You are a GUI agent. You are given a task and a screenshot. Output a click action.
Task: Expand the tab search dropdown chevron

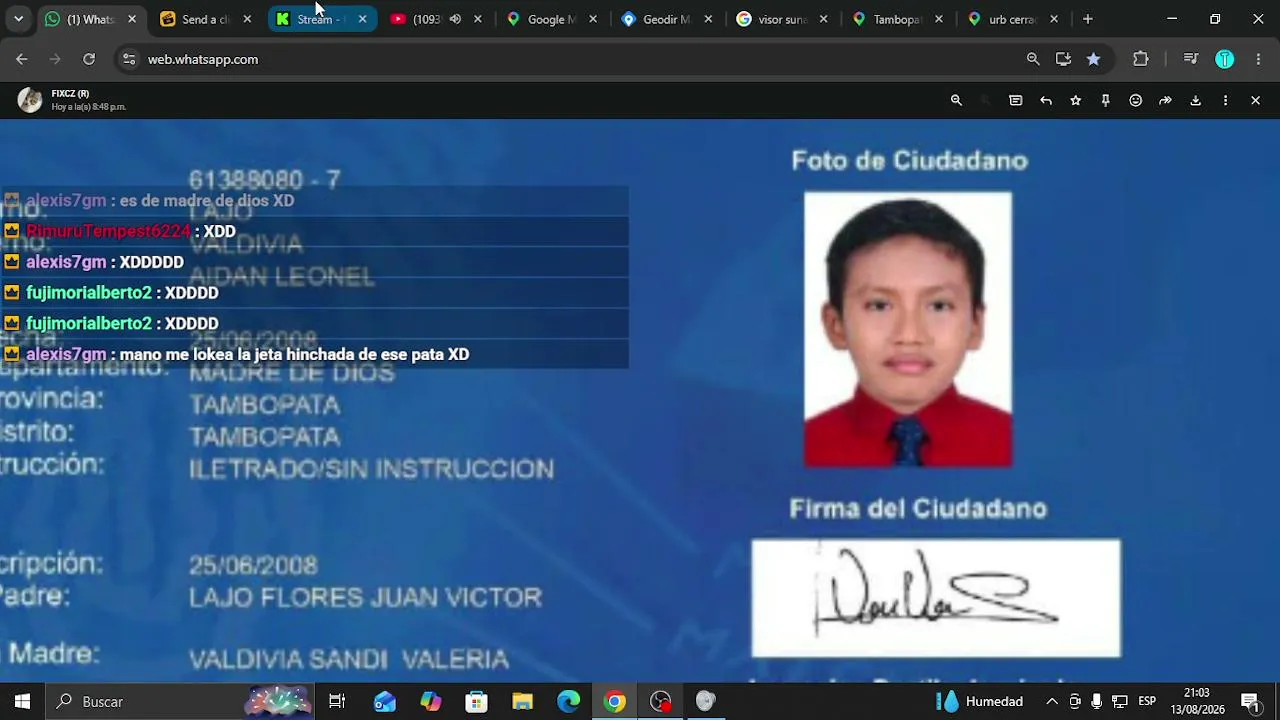point(18,19)
